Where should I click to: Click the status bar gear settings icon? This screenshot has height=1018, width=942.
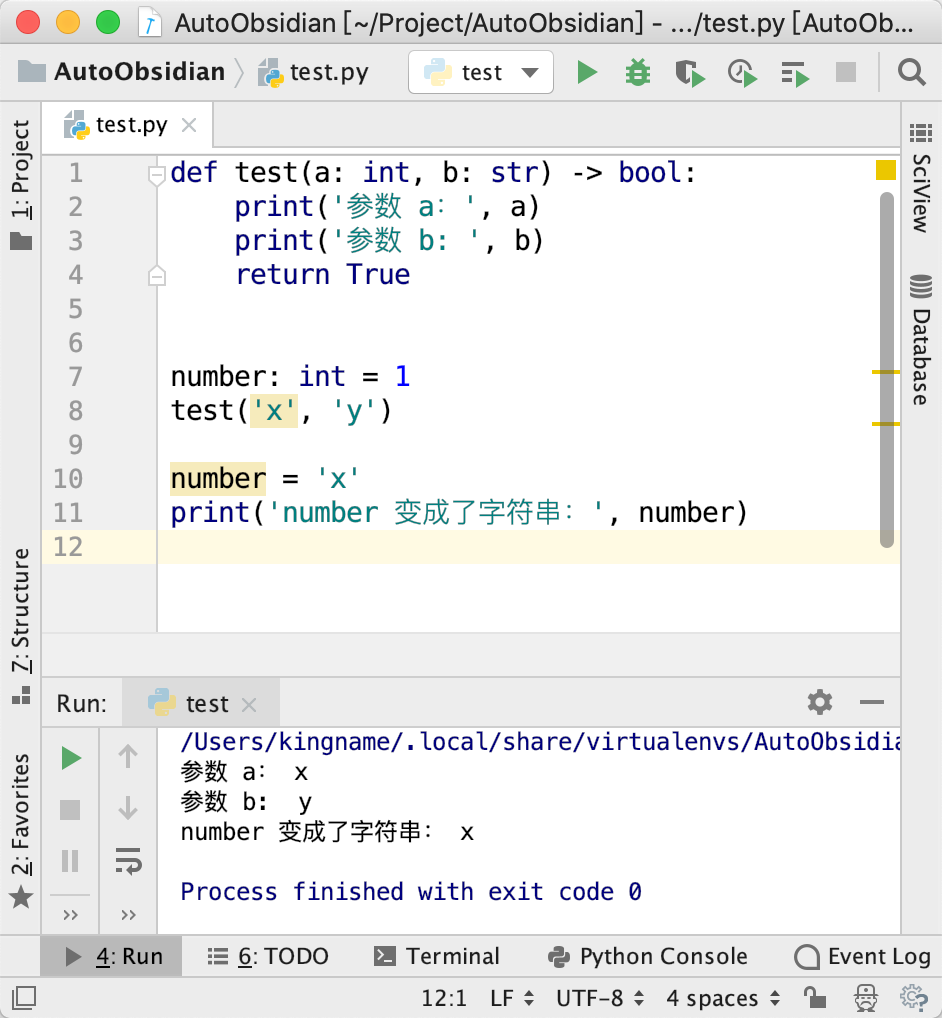point(914,998)
